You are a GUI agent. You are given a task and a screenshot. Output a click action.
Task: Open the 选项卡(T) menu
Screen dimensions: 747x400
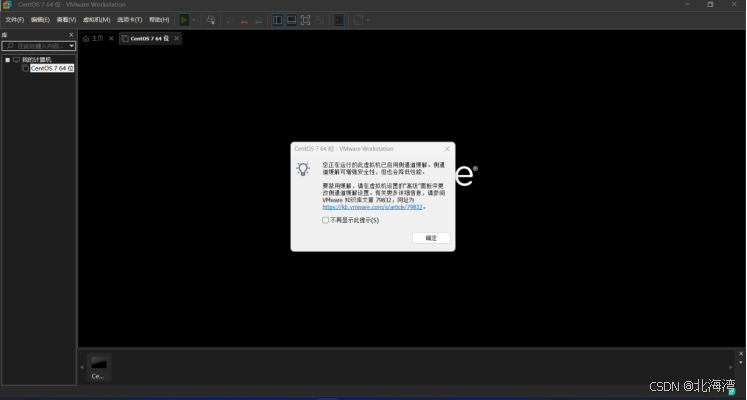click(130, 20)
